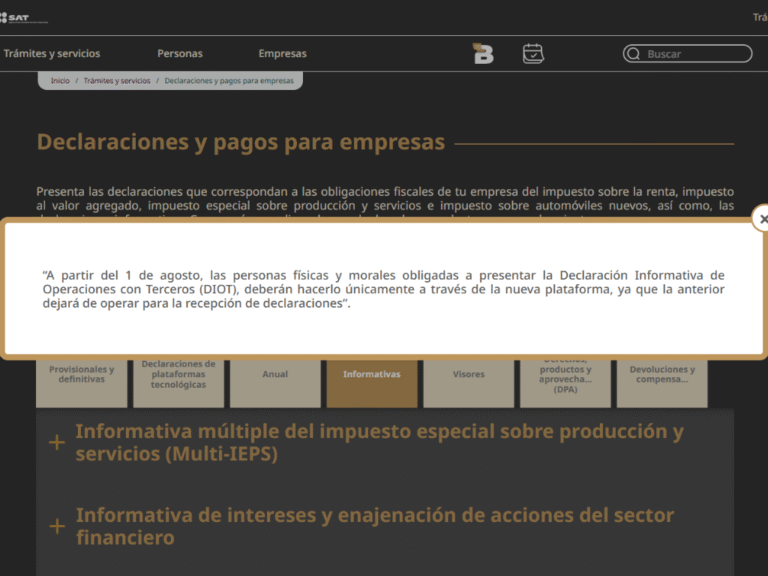
Task: Click the SAT logo in header
Action: point(24,18)
